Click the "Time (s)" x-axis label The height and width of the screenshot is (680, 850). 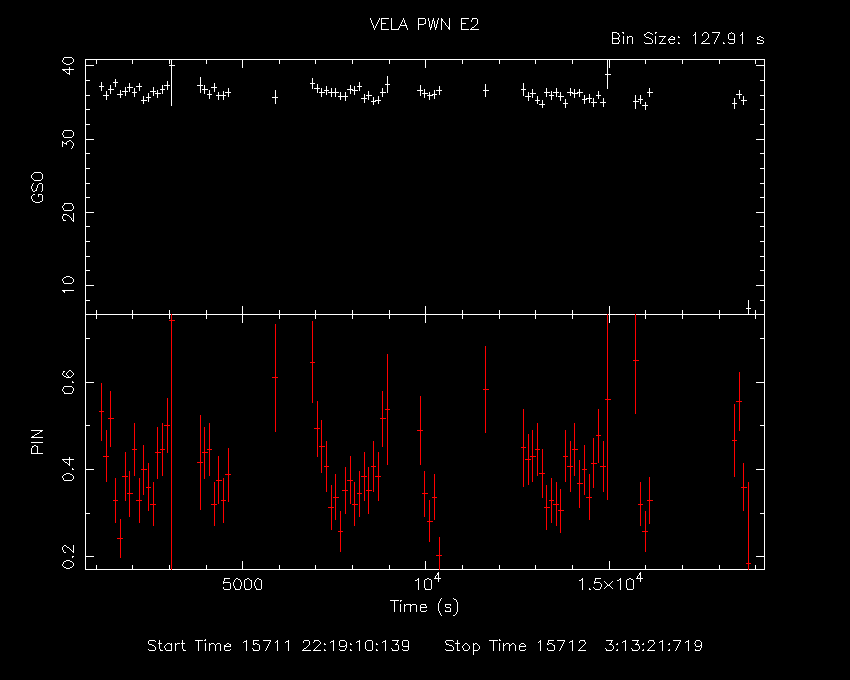point(424,606)
